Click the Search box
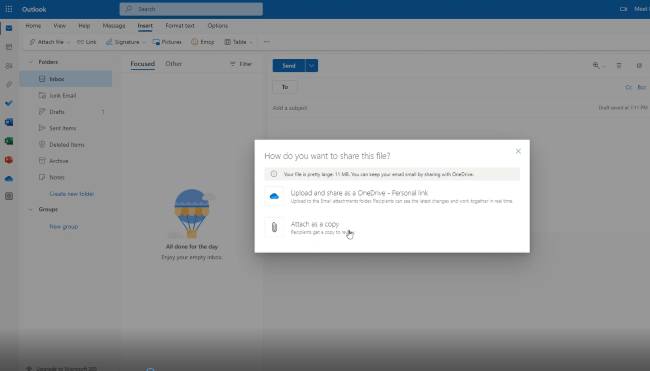Screen dimensions: 650x371 tap(191, 9)
